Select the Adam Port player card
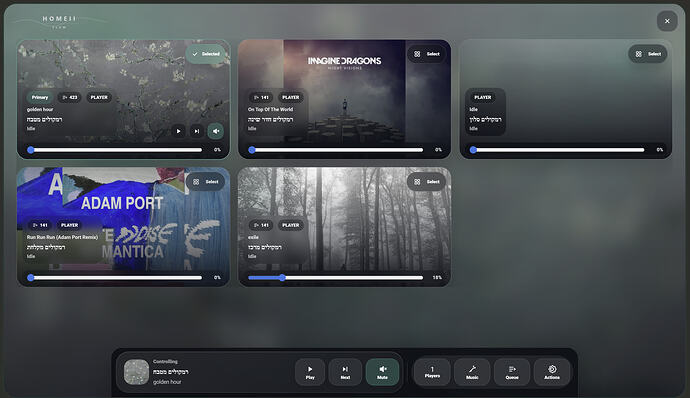The height and width of the screenshot is (398, 690). coord(206,182)
